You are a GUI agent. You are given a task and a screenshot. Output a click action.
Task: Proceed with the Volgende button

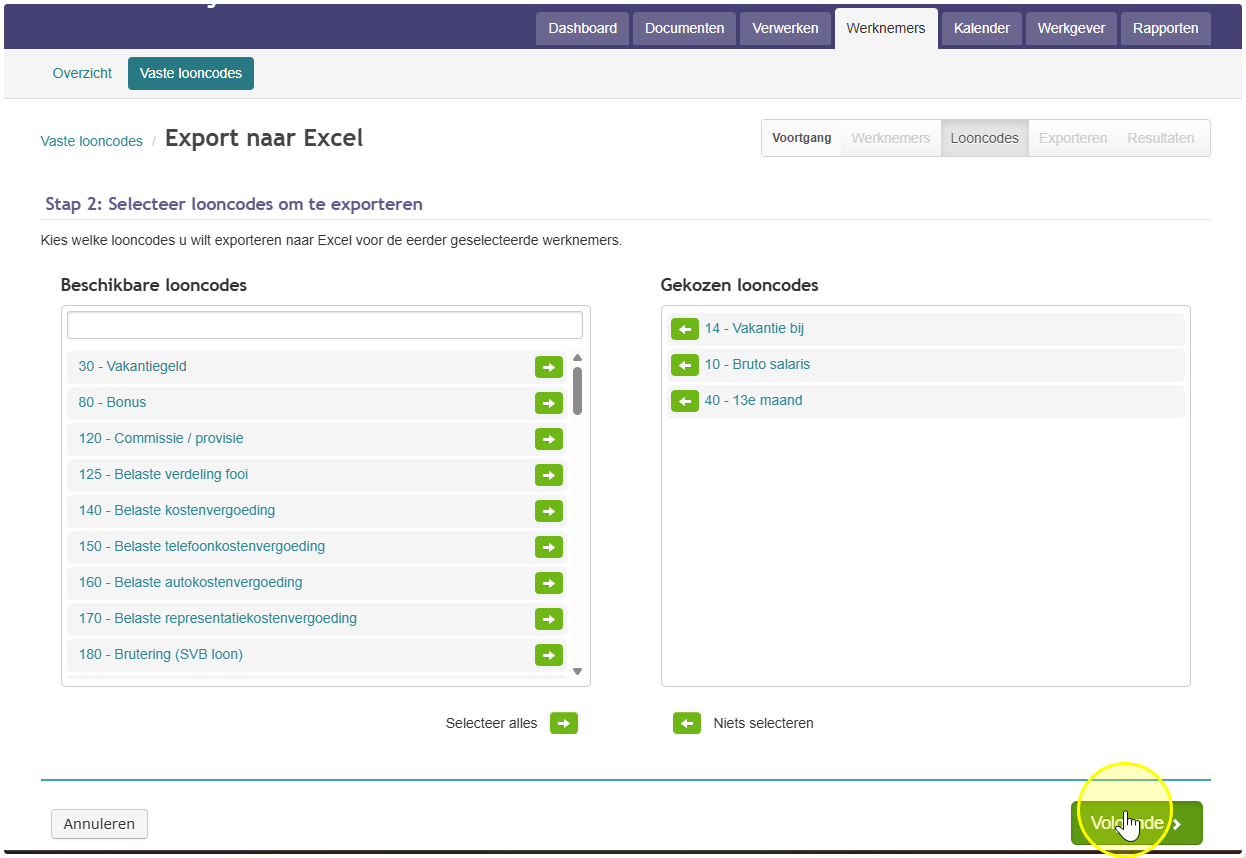tap(1137, 823)
